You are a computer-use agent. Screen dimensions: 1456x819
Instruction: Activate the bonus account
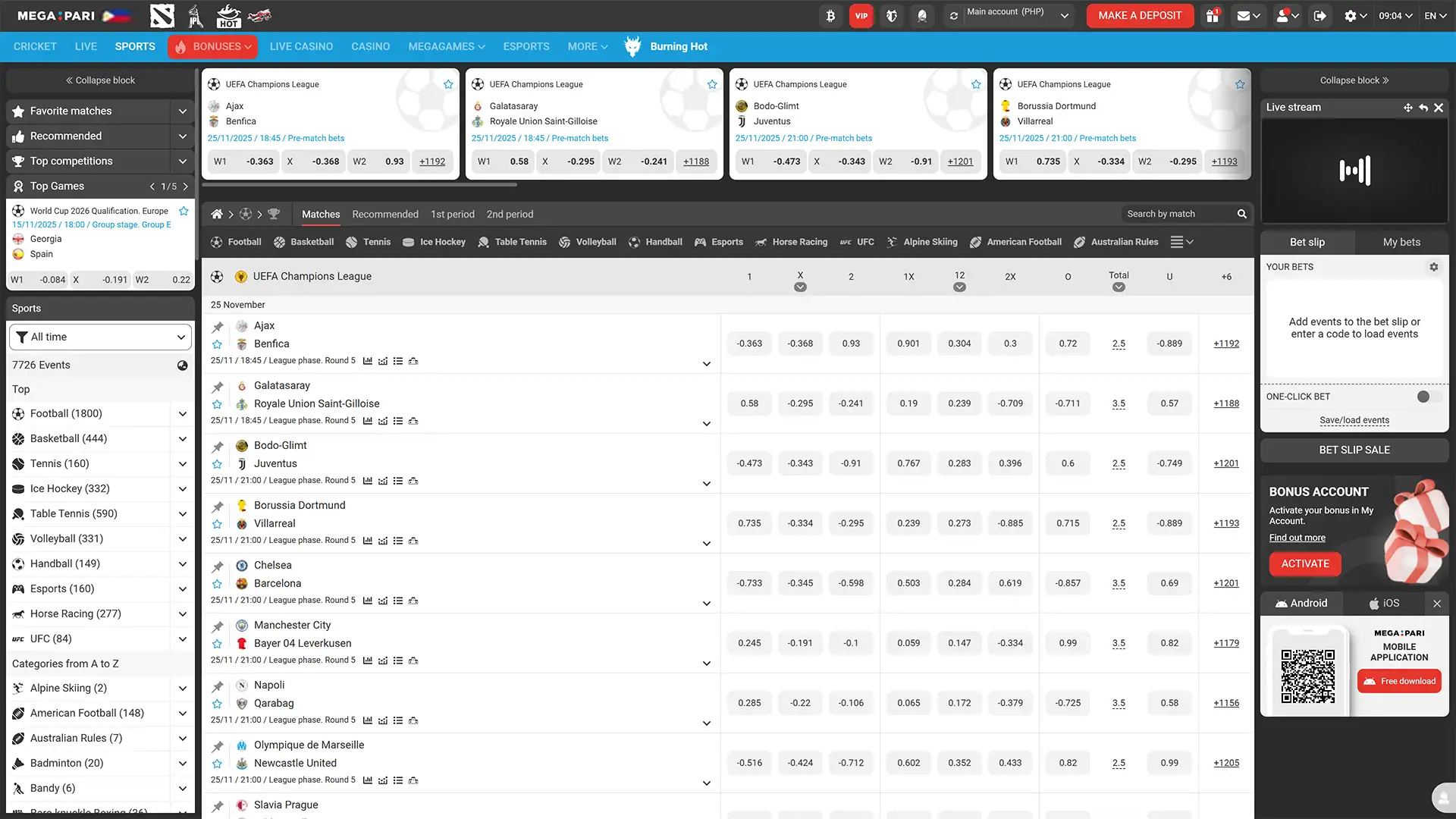pos(1304,563)
